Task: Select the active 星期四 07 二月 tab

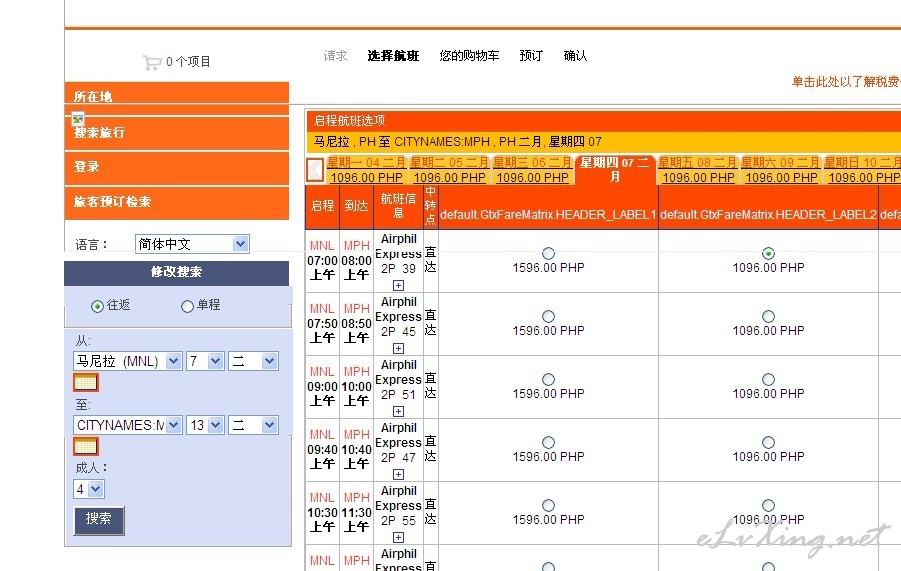Action: tap(614, 169)
